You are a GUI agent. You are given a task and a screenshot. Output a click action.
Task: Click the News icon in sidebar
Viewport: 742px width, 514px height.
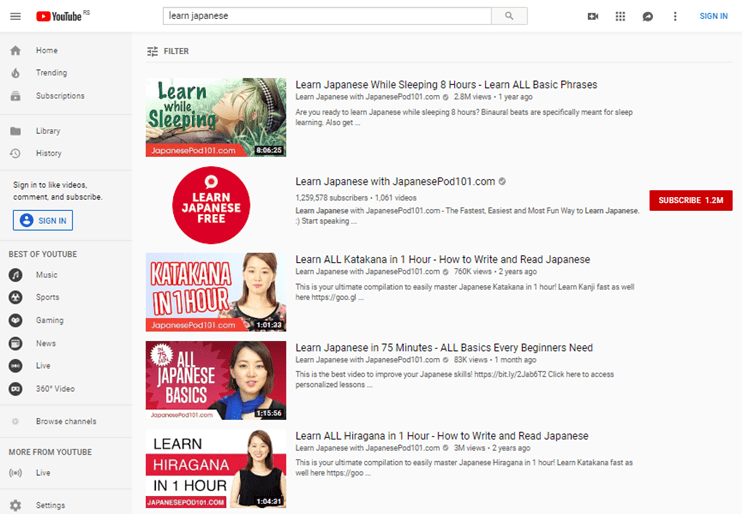pos(16,343)
